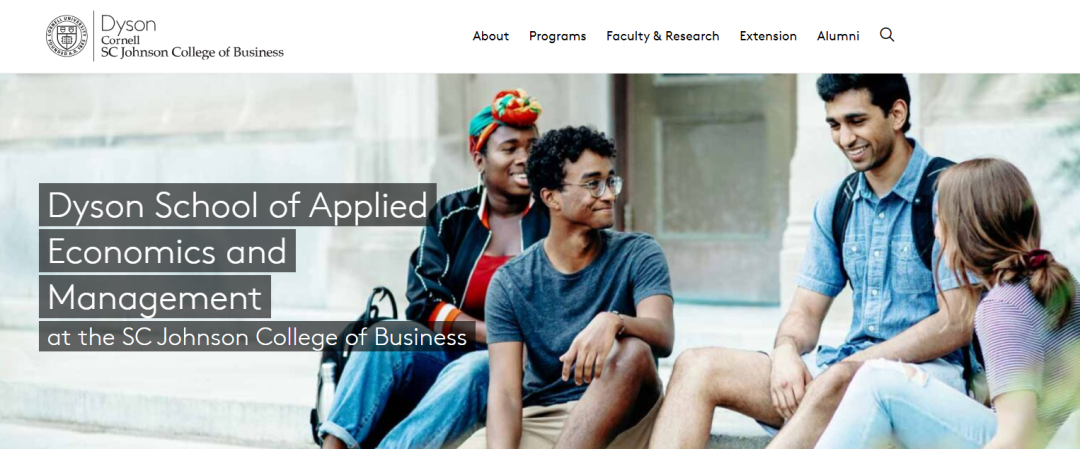Screen dimensions: 1080x449
Task: Click the Cornell University seal logo
Action: (x=67, y=36)
